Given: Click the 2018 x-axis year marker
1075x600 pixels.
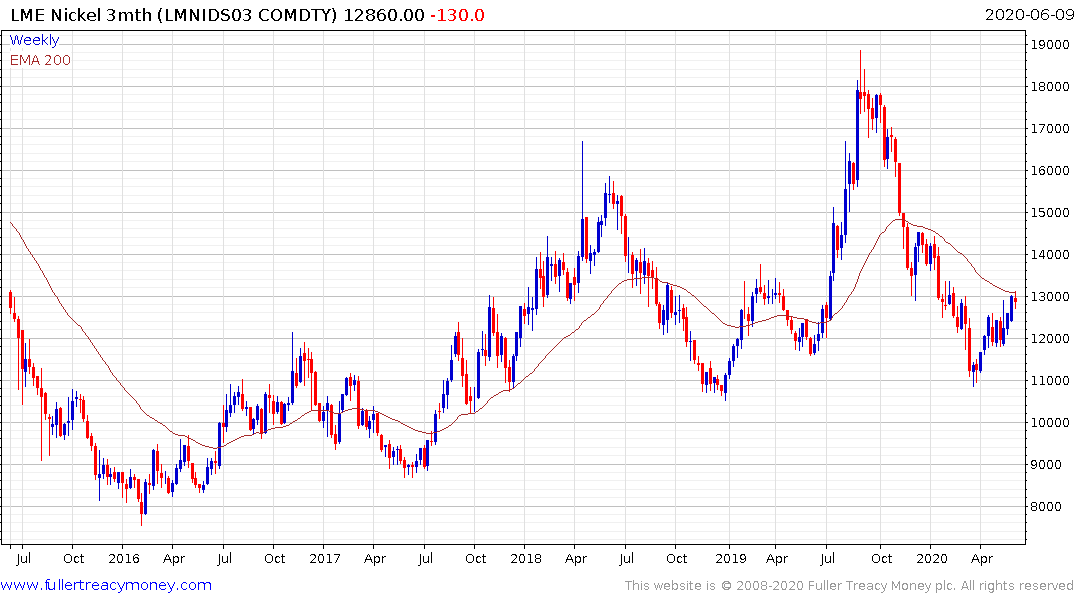Looking at the screenshot, I should pos(526,559).
